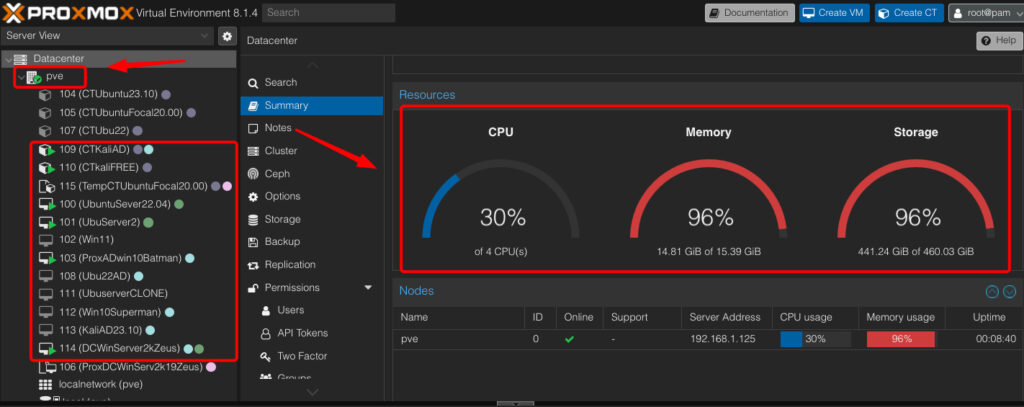Collapse the Nodes panel using the up arrow
Viewport: 1024px width, 407px height.
pos(992,291)
